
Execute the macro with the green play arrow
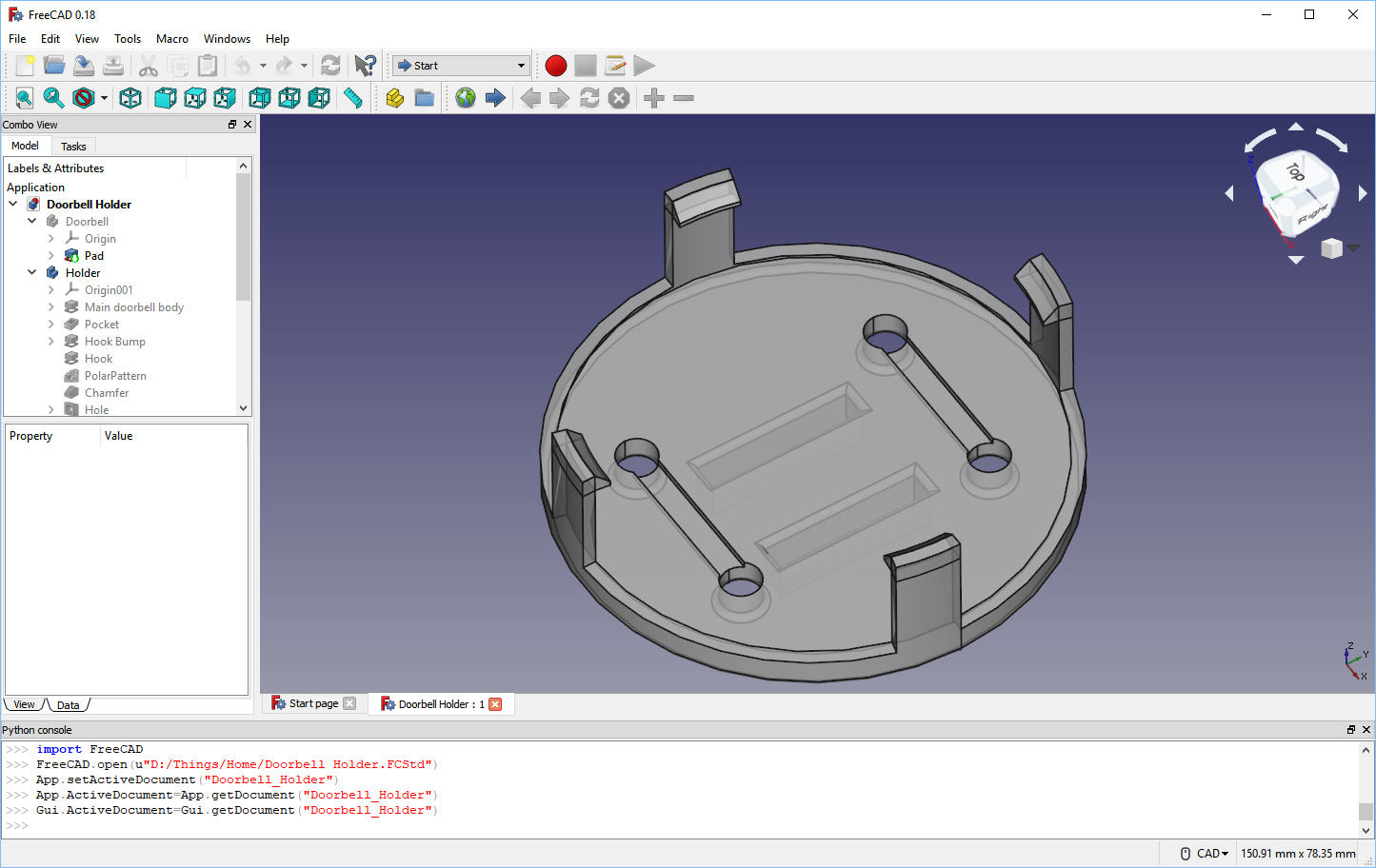(644, 66)
